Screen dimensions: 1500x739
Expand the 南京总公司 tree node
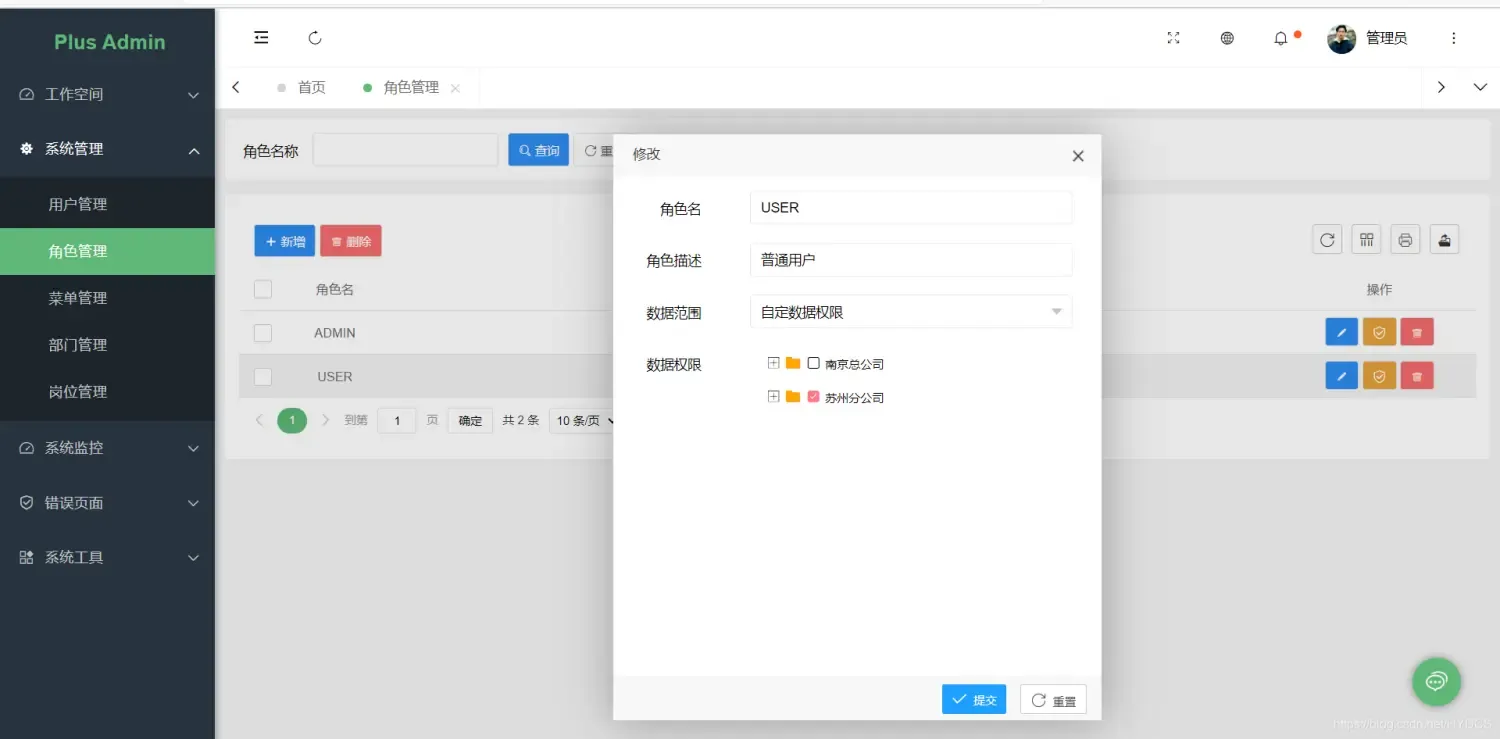(773, 363)
